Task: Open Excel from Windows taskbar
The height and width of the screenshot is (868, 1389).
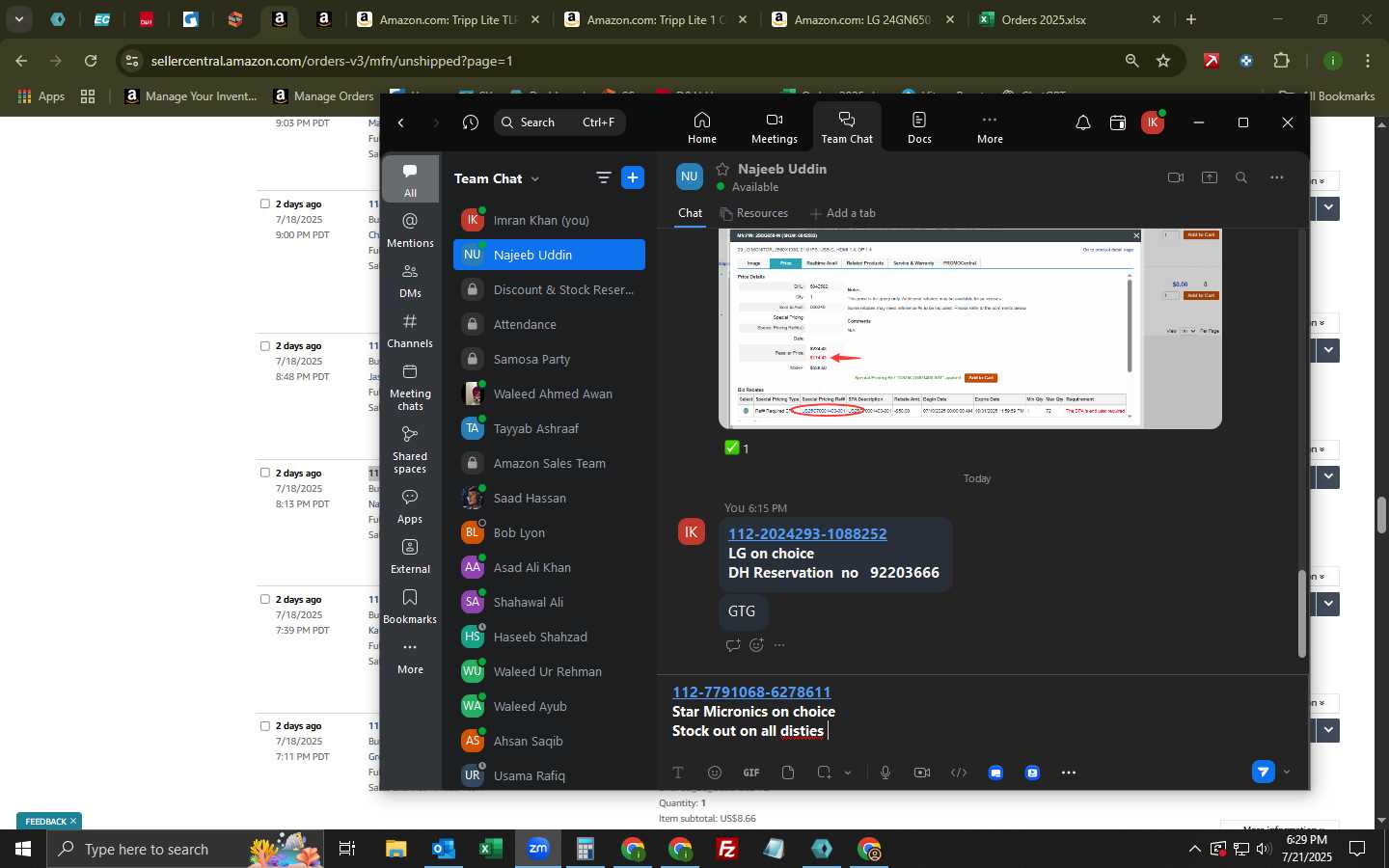Action: point(490,850)
